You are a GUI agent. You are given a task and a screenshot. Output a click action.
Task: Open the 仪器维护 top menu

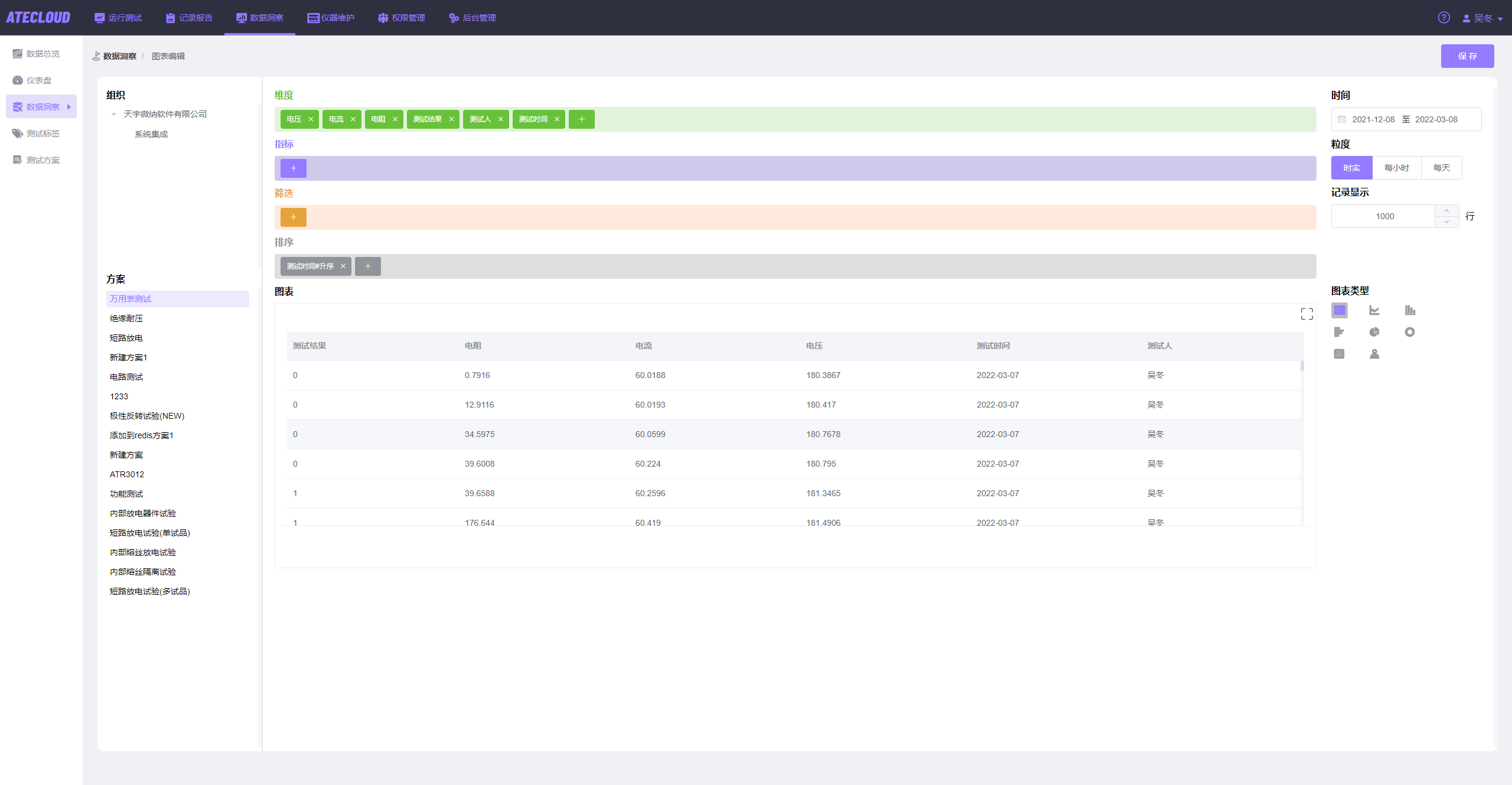pos(331,18)
